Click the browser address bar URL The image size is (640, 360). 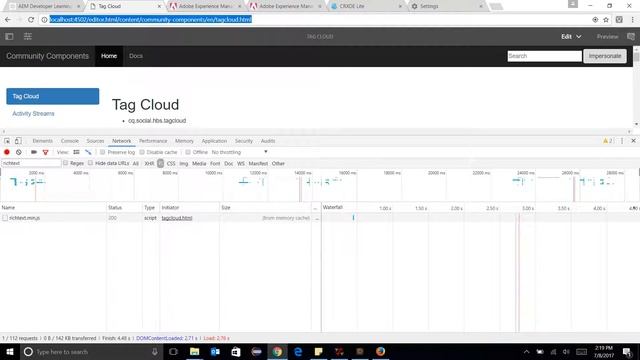pyautogui.click(x=151, y=19)
